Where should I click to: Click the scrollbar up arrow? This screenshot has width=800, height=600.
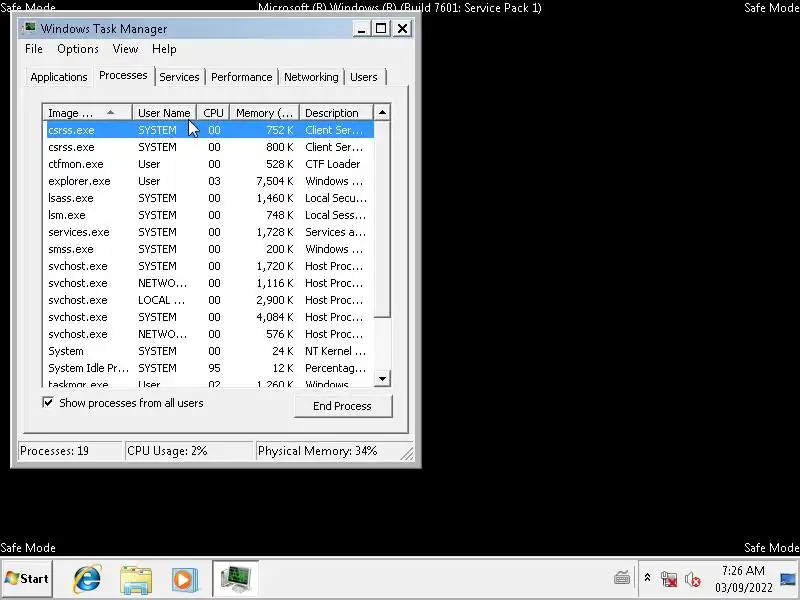click(x=382, y=112)
